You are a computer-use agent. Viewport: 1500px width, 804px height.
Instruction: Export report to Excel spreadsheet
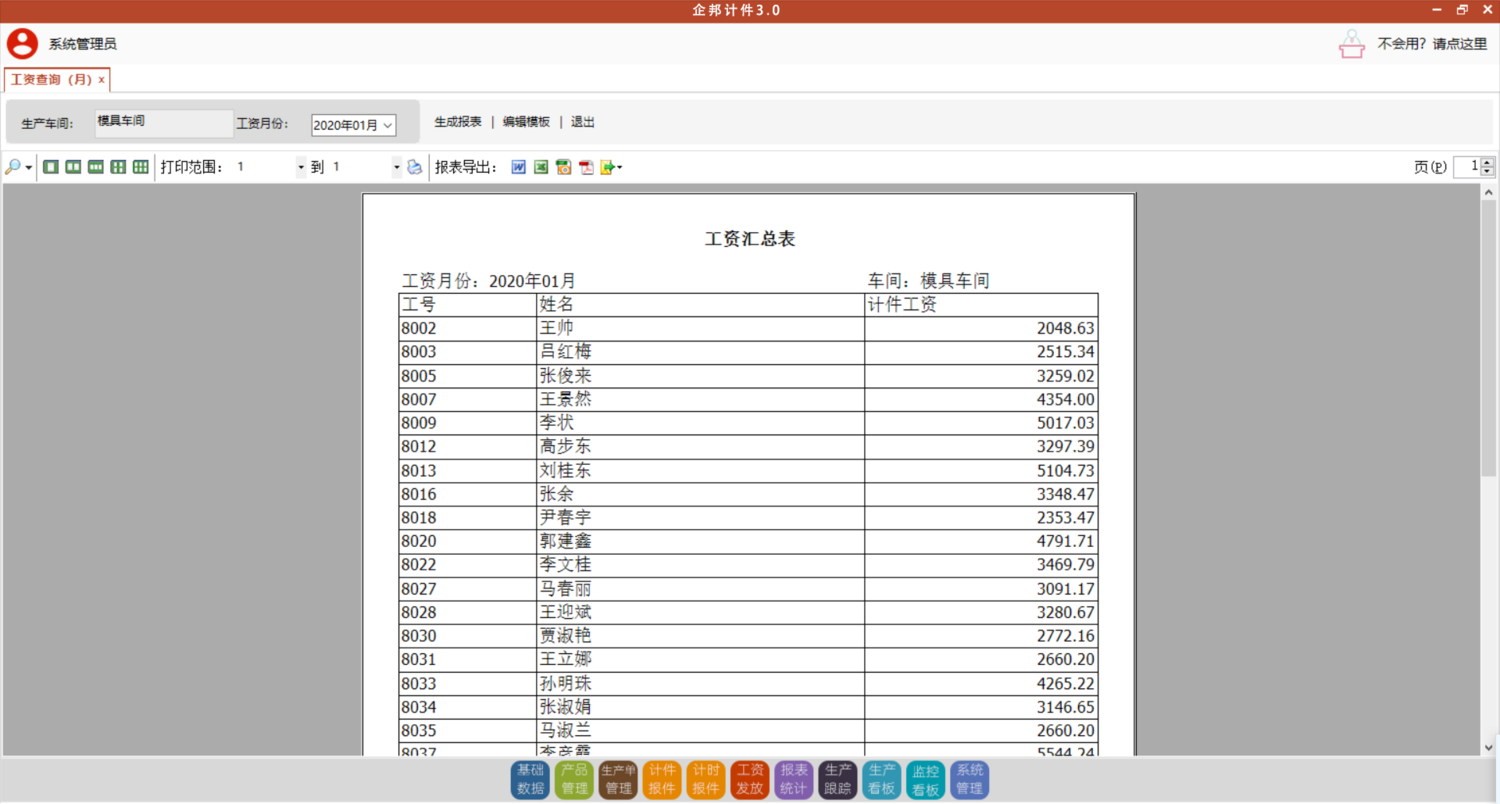pos(541,167)
